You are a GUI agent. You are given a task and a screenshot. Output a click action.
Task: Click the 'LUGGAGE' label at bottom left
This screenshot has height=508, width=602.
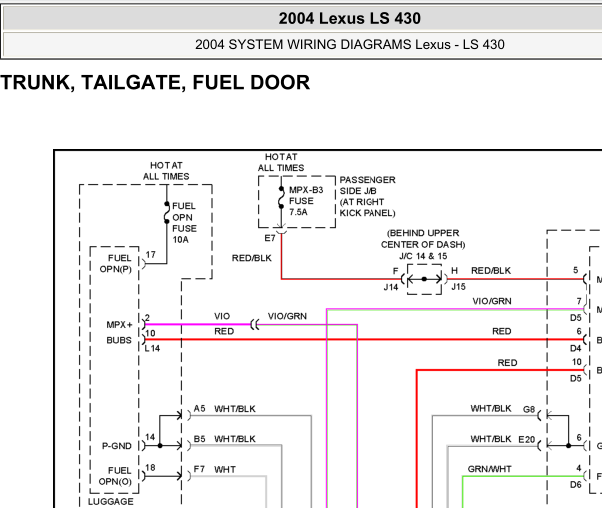click(x=111, y=501)
